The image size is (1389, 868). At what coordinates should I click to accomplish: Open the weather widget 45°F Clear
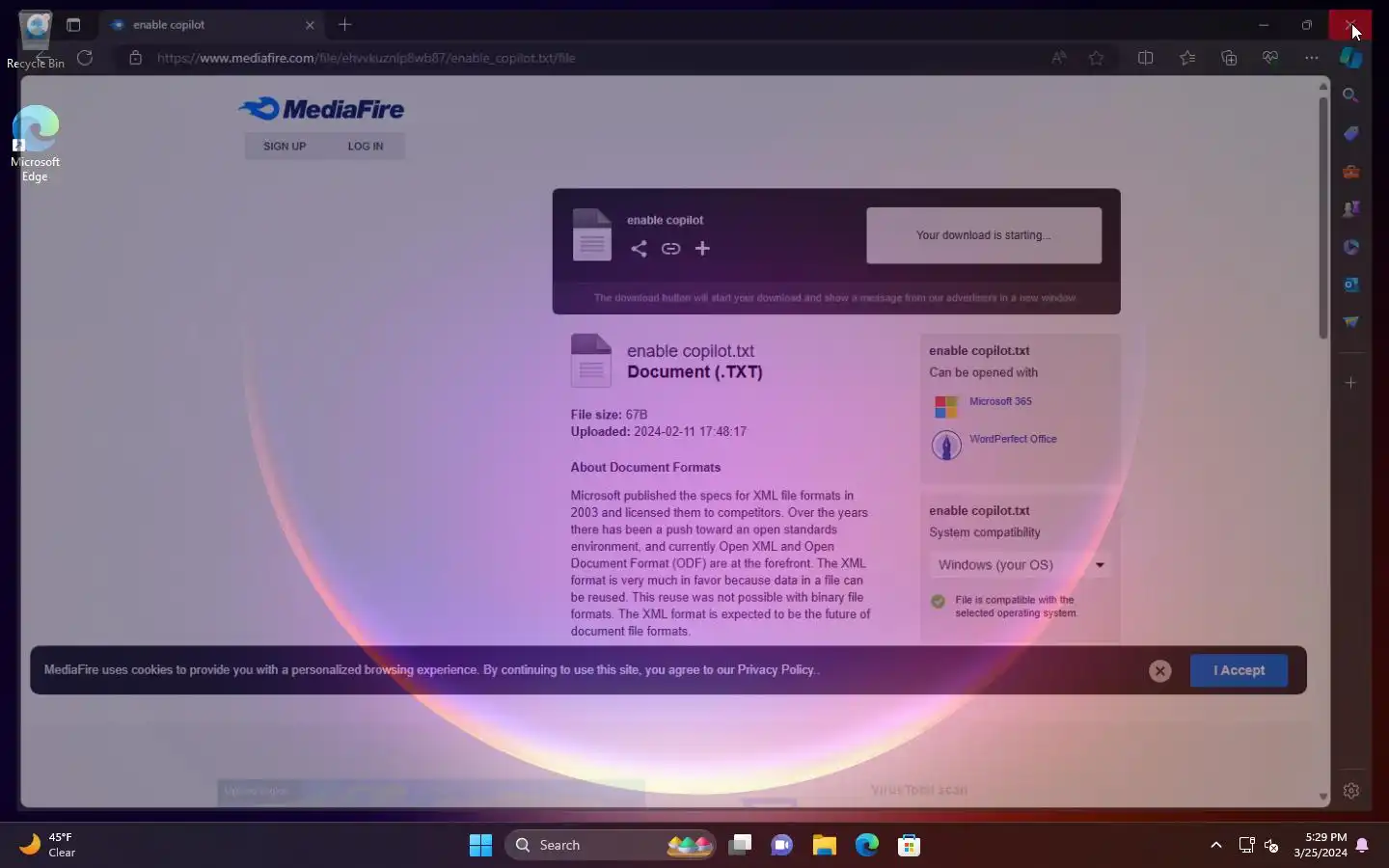click(48, 845)
